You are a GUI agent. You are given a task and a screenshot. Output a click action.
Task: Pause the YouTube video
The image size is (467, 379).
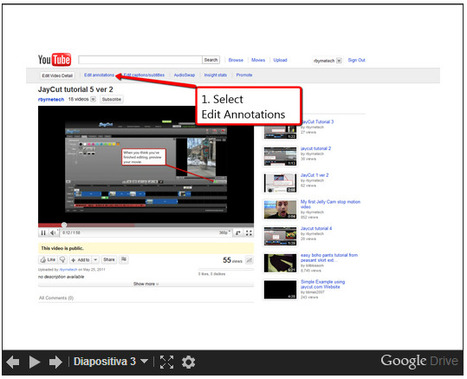coord(43,233)
